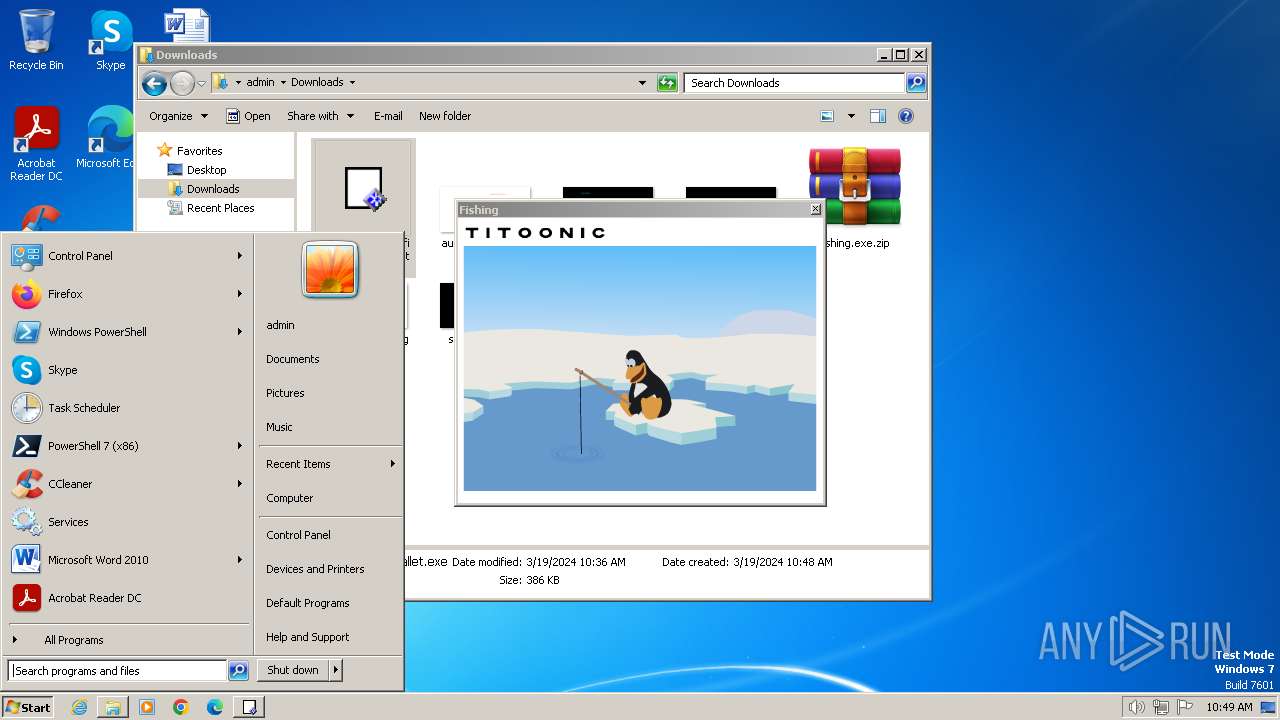Open Internet Explorer from taskbar
Image resolution: width=1280 pixels, height=720 pixels.
tap(79, 707)
